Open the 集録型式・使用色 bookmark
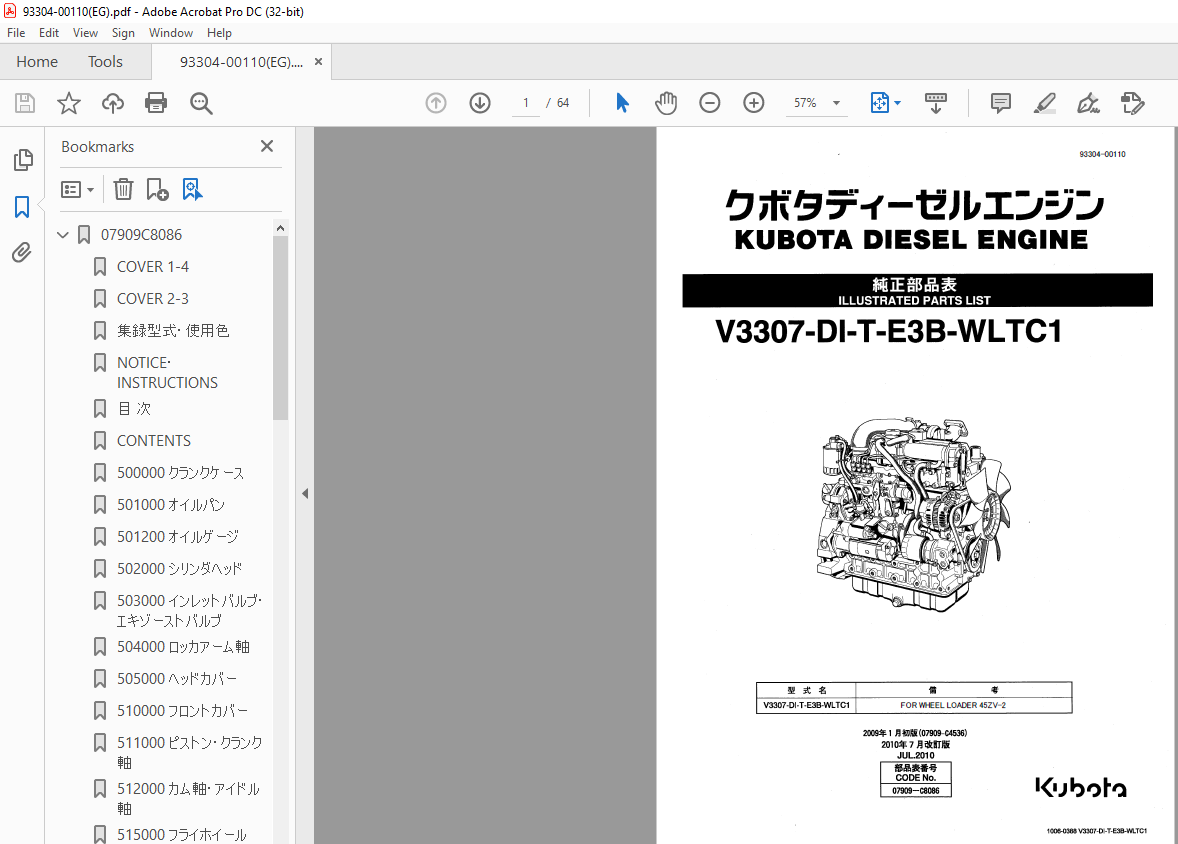This screenshot has height=844, width=1178. click(x=173, y=331)
